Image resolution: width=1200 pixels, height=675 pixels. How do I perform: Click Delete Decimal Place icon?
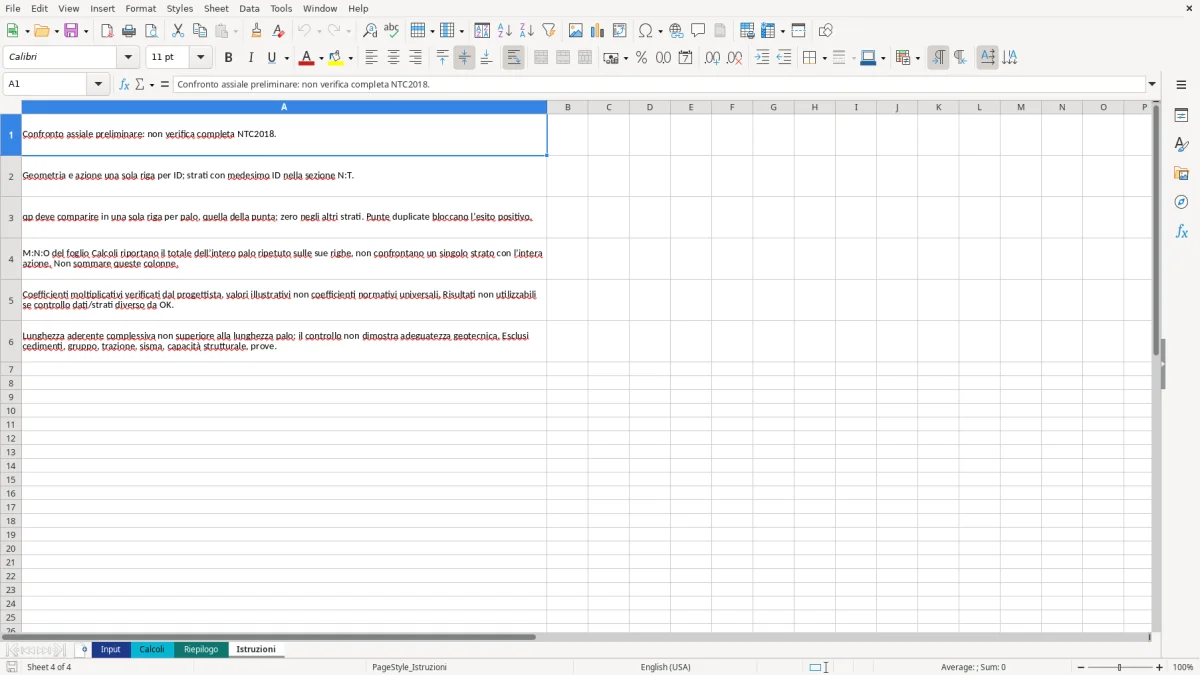tap(735, 58)
